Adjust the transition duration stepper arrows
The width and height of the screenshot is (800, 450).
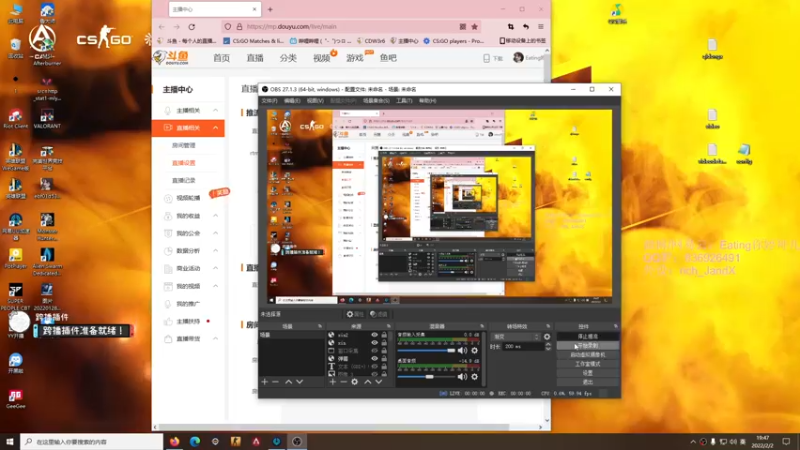coord(548,346)
